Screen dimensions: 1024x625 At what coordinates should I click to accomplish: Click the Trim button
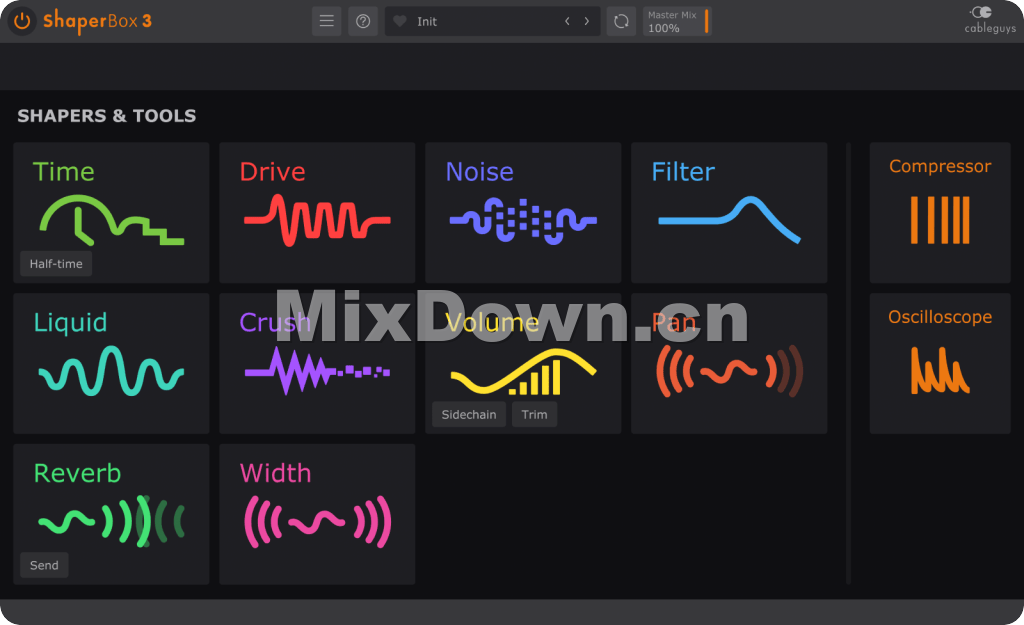[x=534, y=415]
